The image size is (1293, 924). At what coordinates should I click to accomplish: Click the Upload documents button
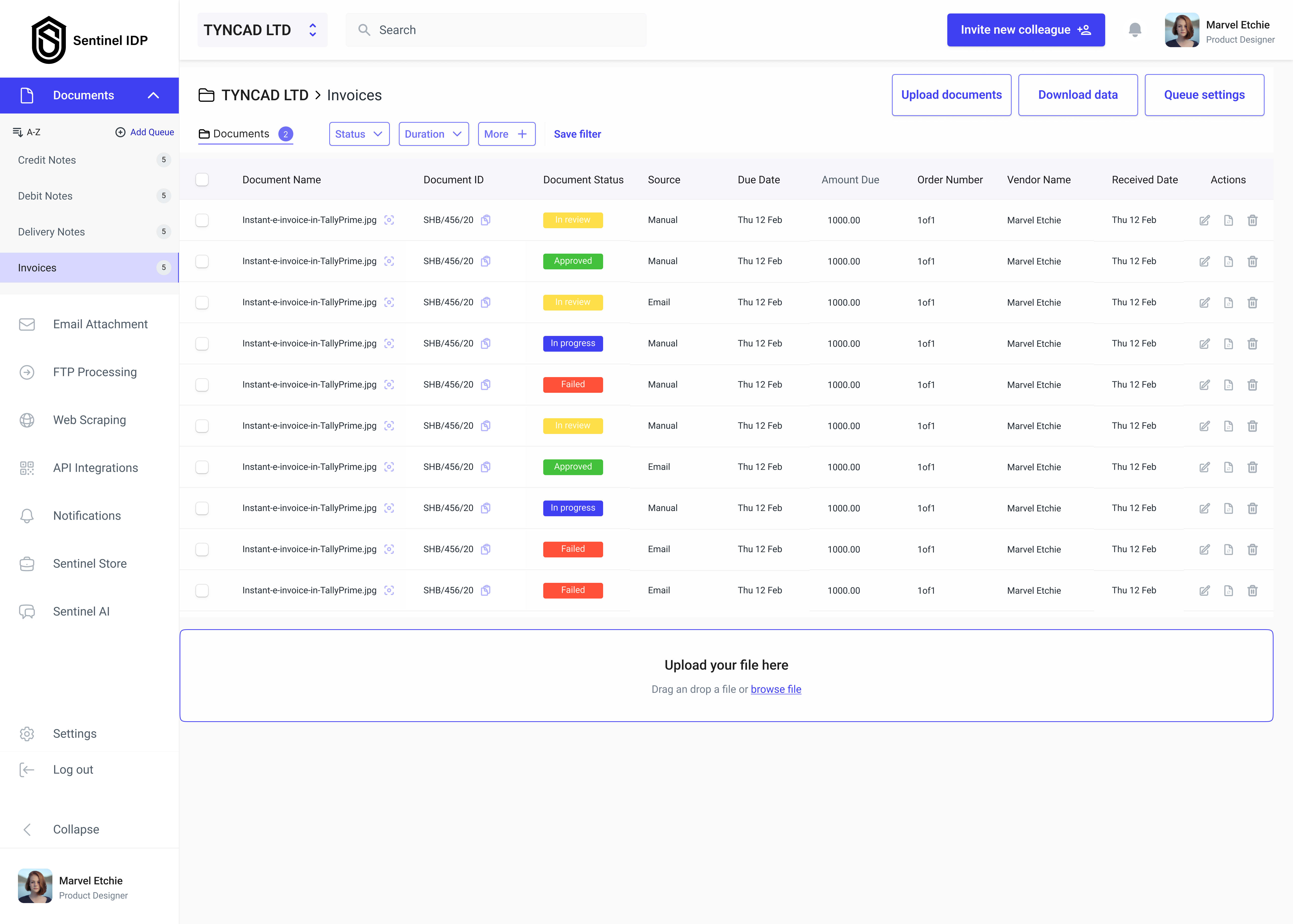[x=951, y=95]
